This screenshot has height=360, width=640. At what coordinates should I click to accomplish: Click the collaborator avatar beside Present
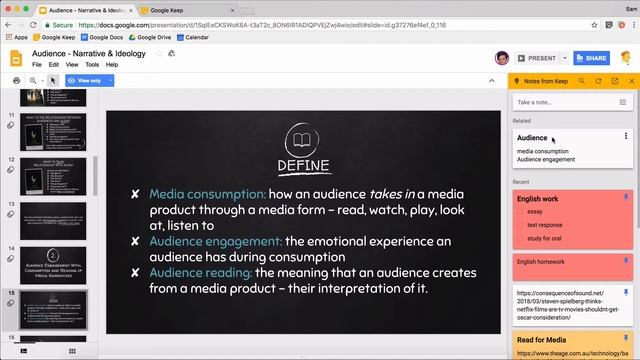[502, 58]
